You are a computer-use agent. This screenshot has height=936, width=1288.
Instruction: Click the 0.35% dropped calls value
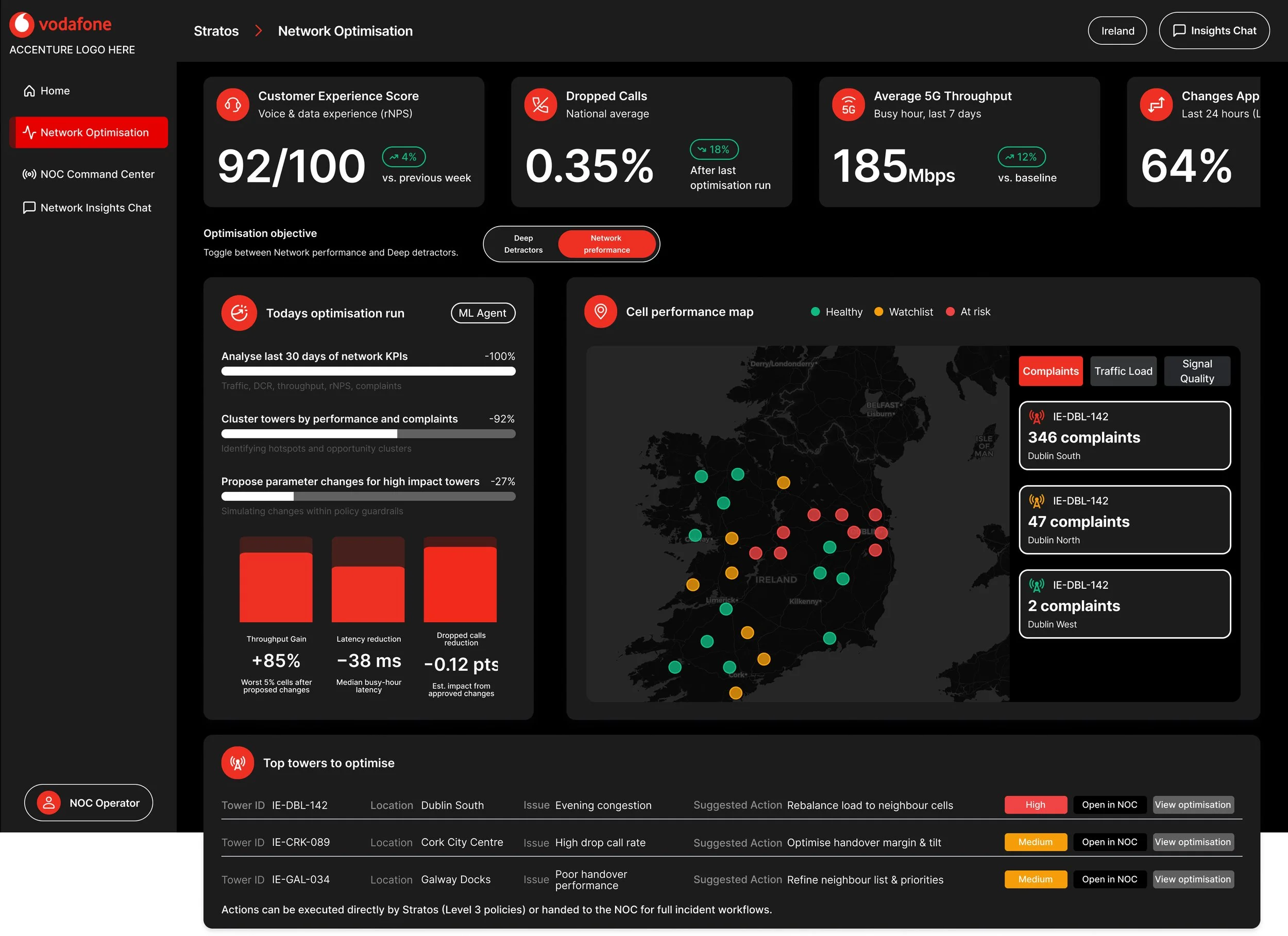pos(589,166)
